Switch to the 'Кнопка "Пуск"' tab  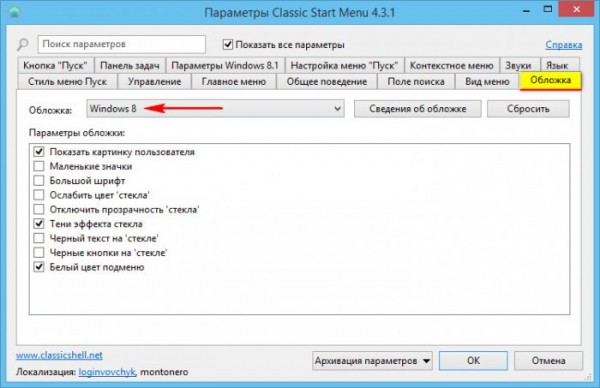tap(55, 65)
